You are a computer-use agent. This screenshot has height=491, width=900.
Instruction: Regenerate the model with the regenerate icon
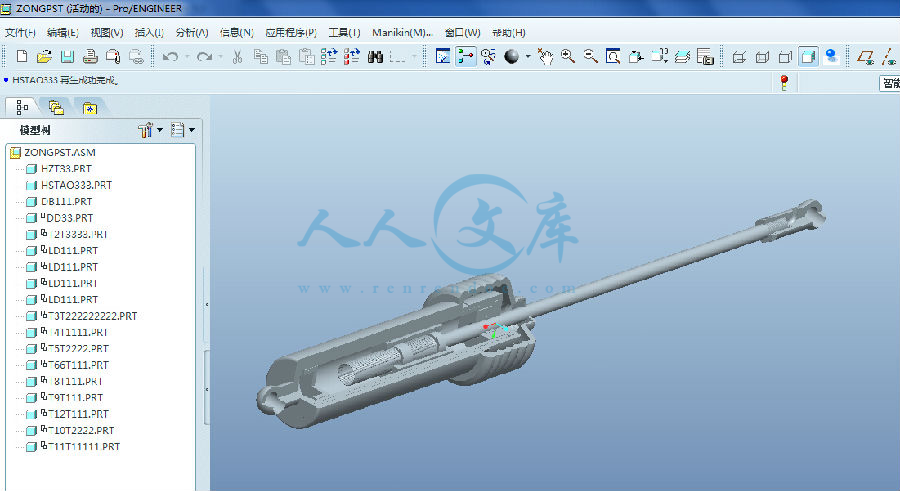point(329,56)
